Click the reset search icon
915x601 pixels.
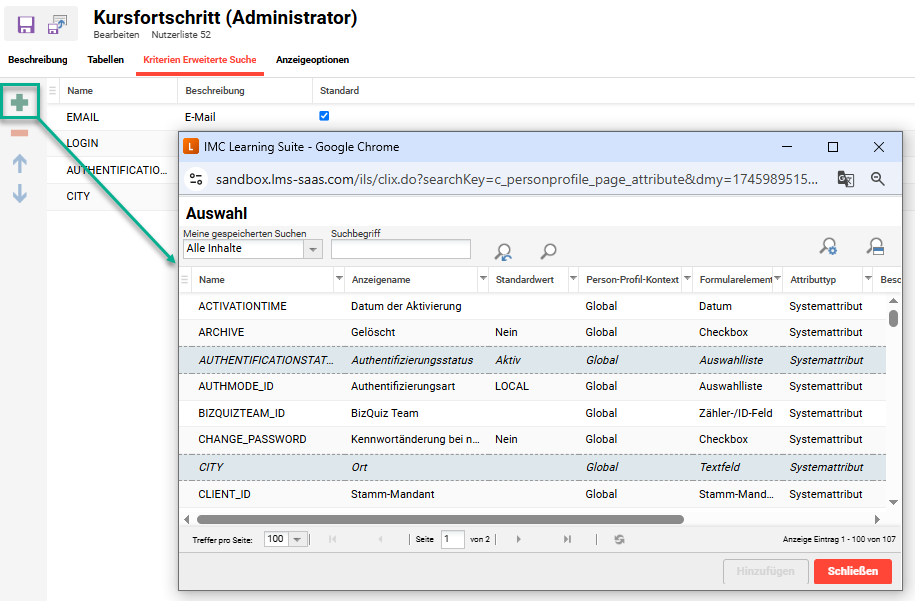coord(504,252)
